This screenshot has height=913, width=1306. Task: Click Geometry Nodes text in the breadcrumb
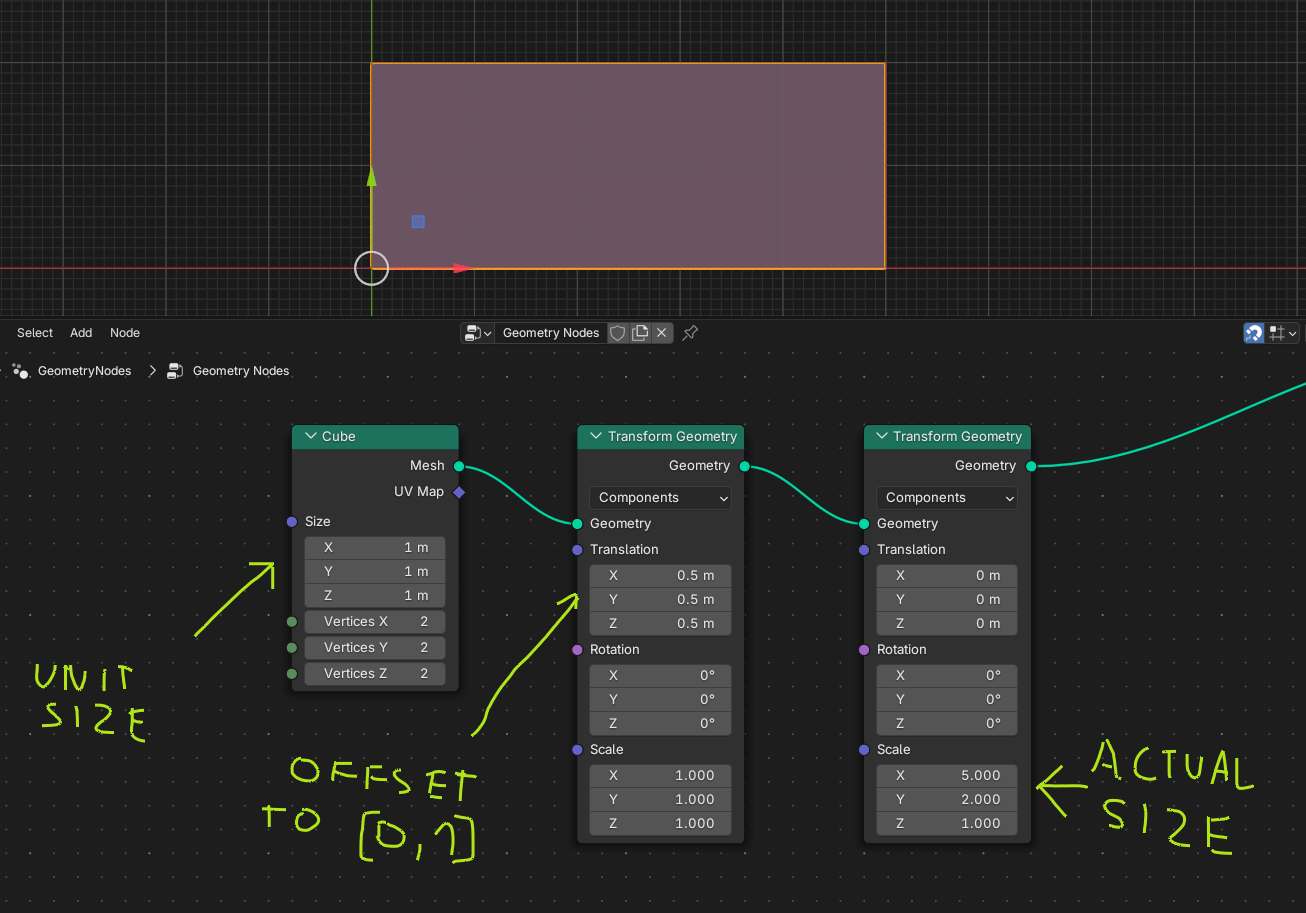tap(241, 371)
